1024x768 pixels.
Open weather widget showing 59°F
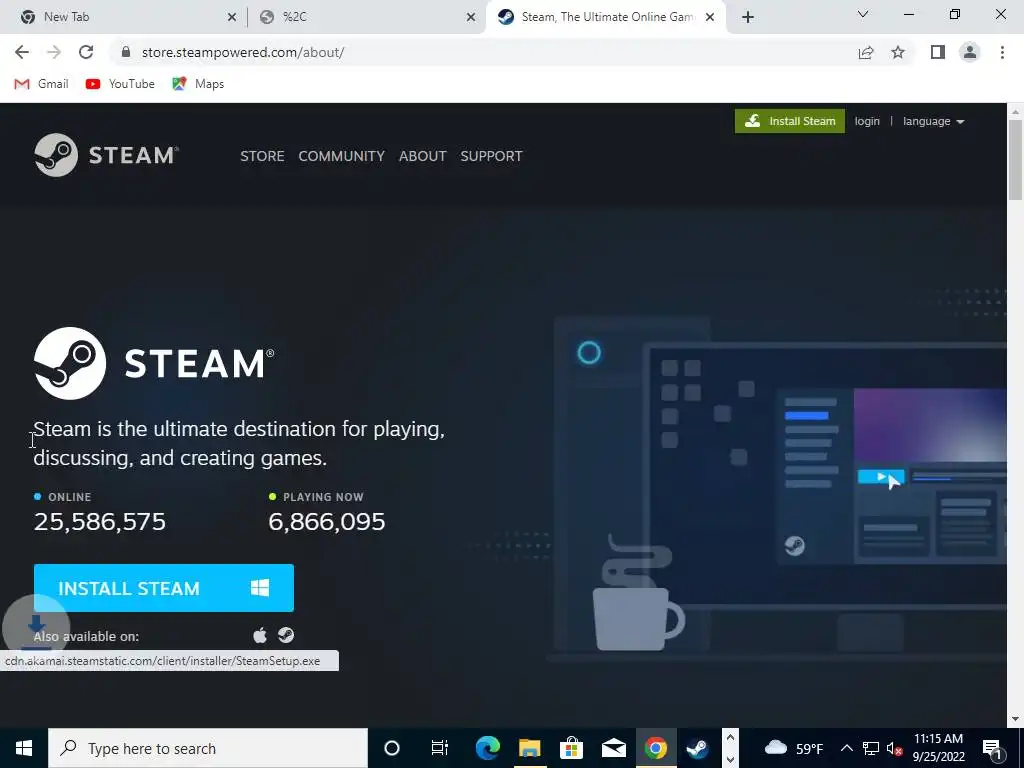pos(793,748)
